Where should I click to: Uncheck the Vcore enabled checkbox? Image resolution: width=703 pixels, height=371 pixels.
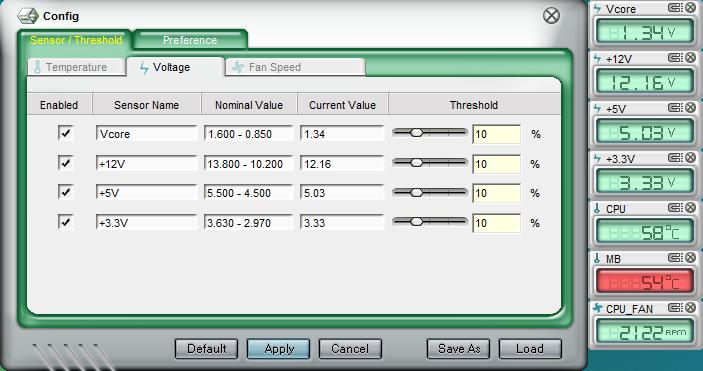click(65, 134)
